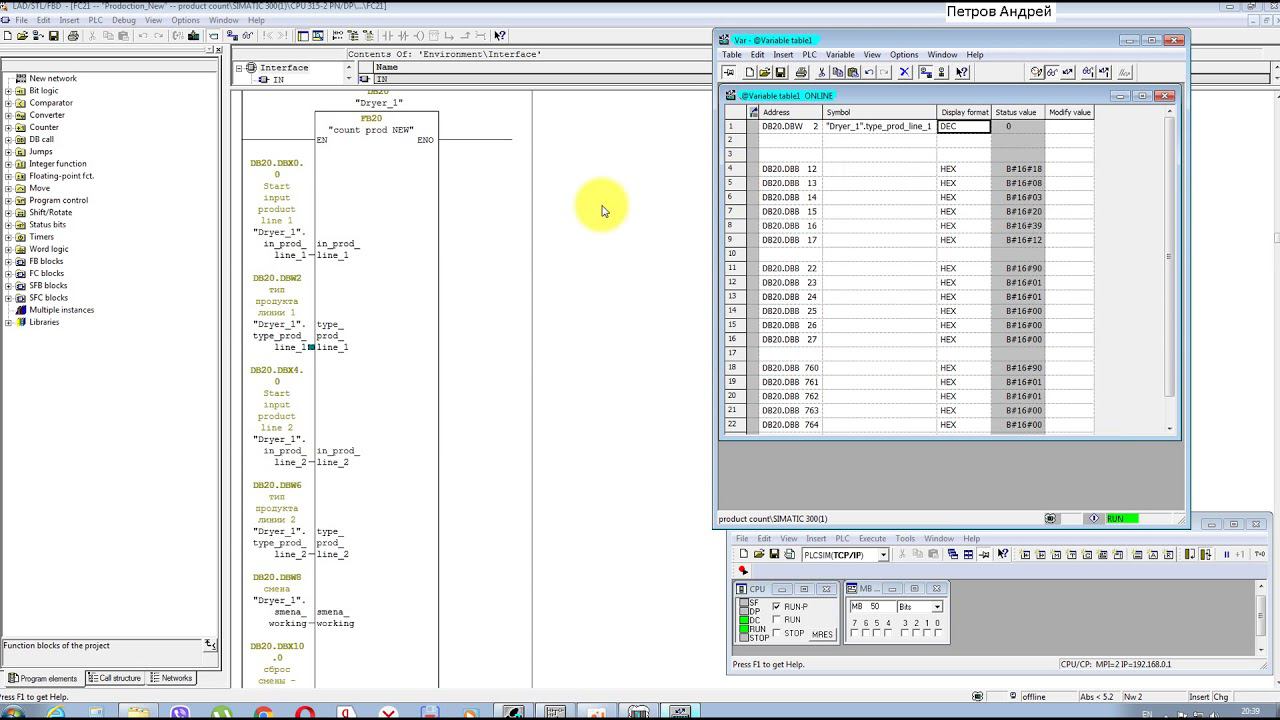
Task: Check RUN mode box in CPU panel
Action: (777, 620)
